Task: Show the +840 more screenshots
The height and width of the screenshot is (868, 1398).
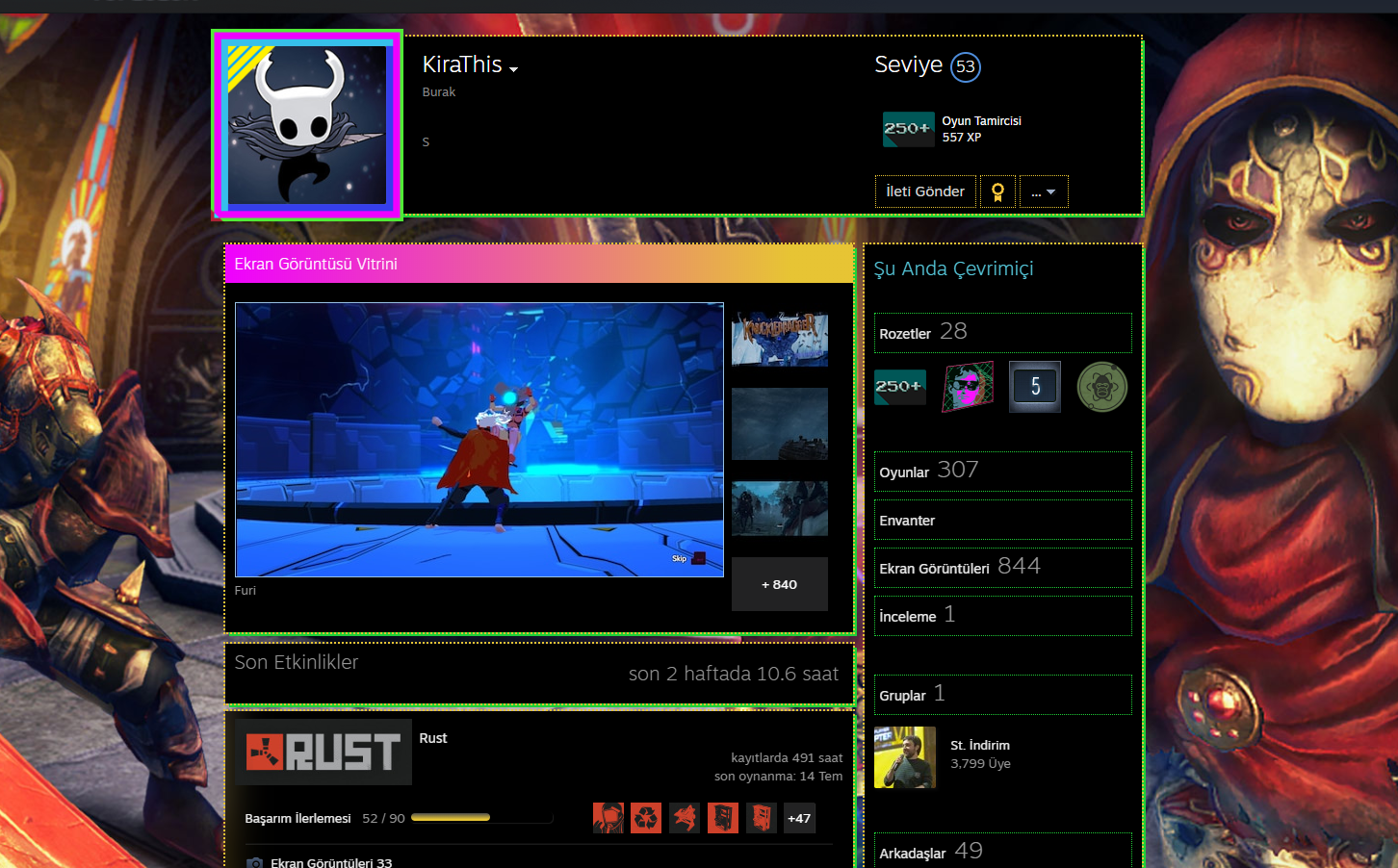Action: pyautogui.click(x=780, y=584)
